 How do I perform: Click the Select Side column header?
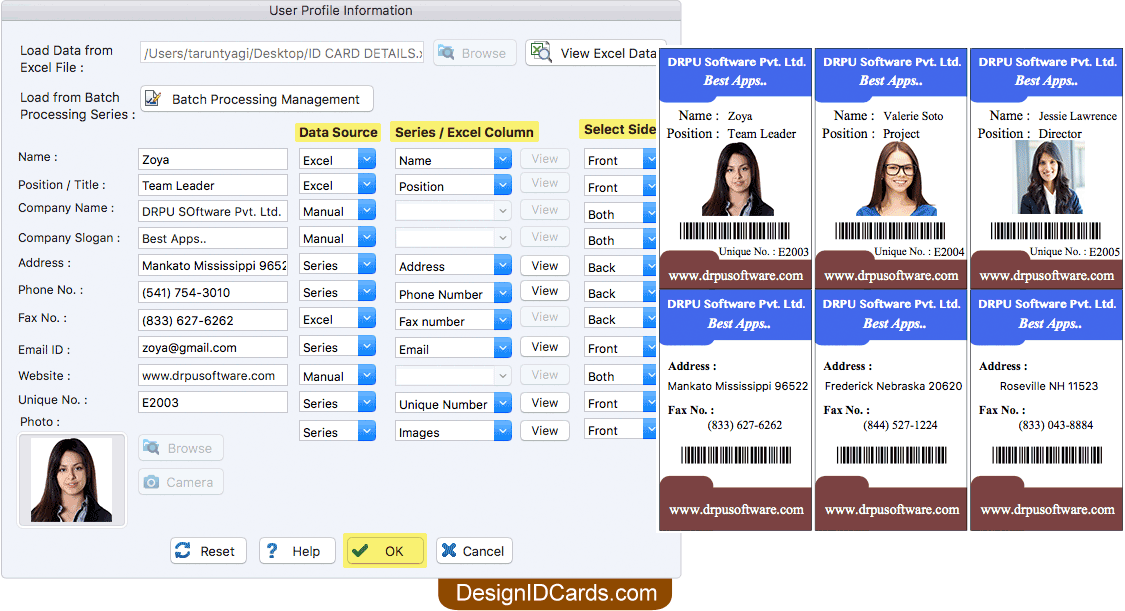[x=619, y=129]
